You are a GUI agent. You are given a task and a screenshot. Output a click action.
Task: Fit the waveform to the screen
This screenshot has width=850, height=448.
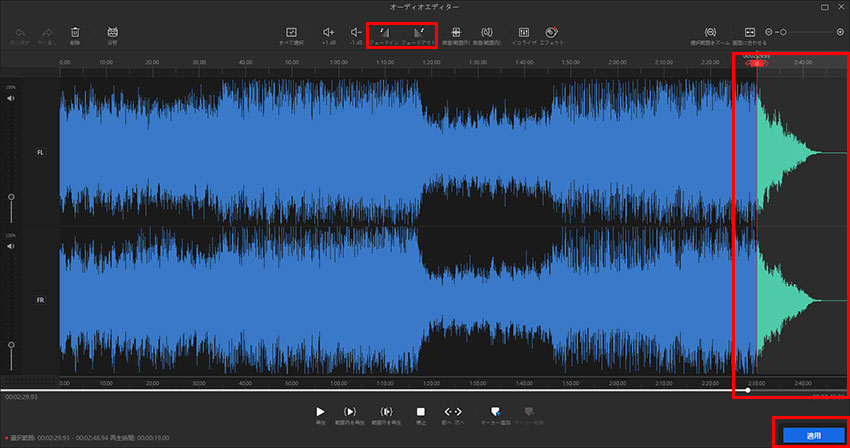(x=750, y=36)
